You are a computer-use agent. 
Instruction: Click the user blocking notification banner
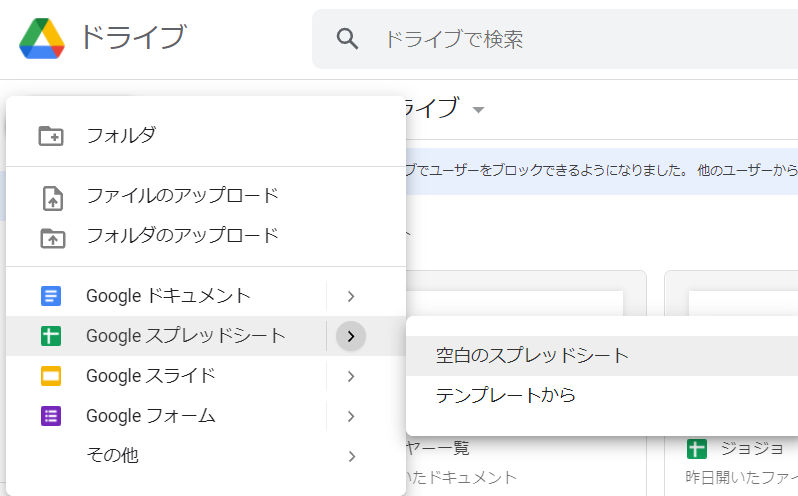point(602,171)
